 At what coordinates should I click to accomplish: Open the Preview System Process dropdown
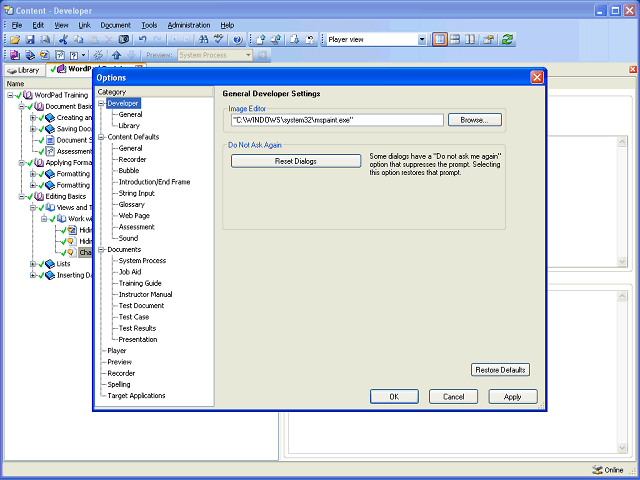248,55
